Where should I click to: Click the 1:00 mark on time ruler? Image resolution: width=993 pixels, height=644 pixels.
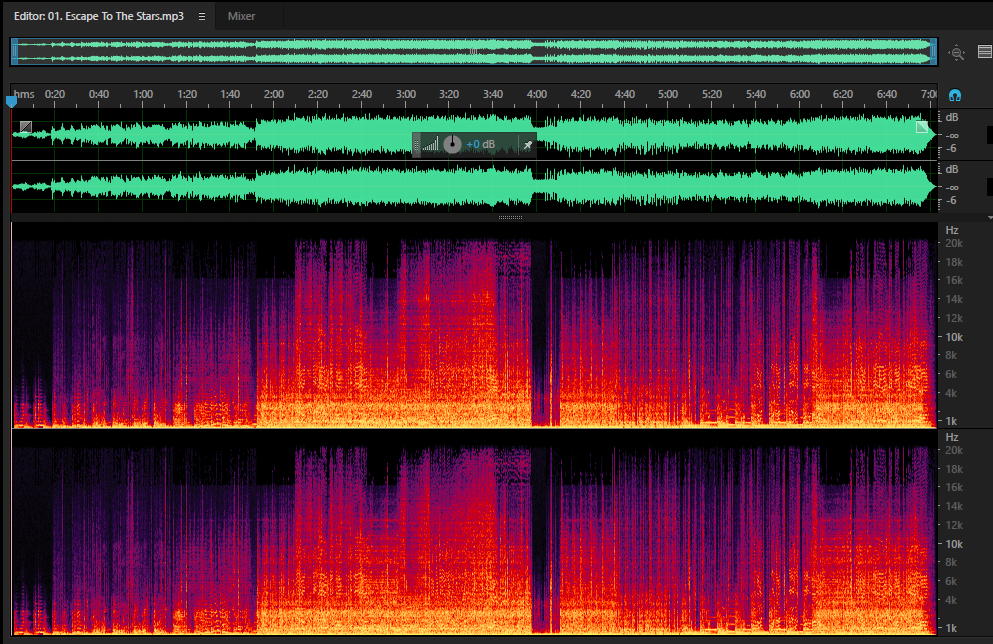coord(142,94)
